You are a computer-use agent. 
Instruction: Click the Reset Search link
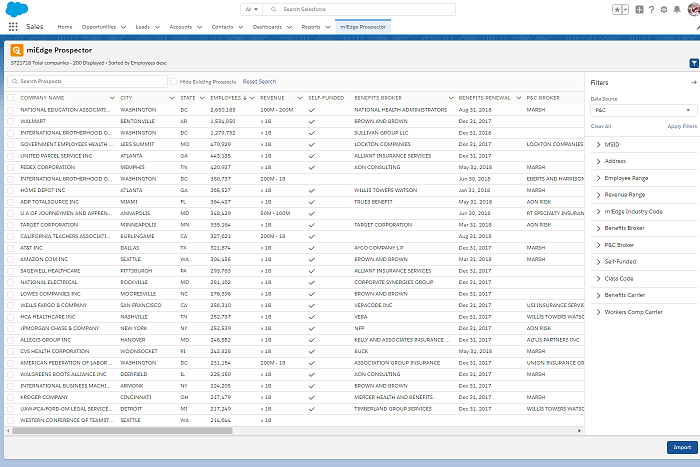click(259, 81)
